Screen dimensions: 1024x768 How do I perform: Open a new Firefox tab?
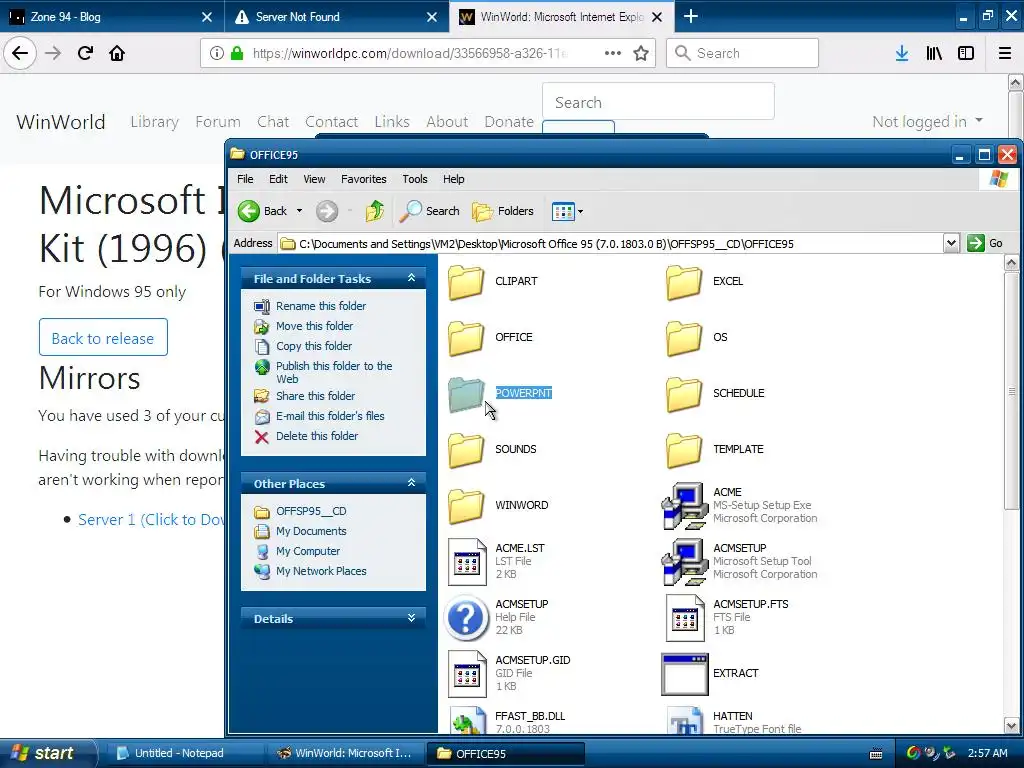(x=690, y=16)
